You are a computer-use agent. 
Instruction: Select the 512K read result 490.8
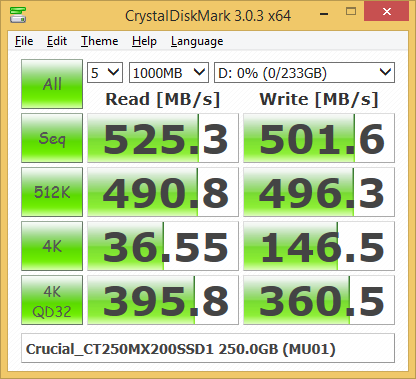[x=163, y=192]
